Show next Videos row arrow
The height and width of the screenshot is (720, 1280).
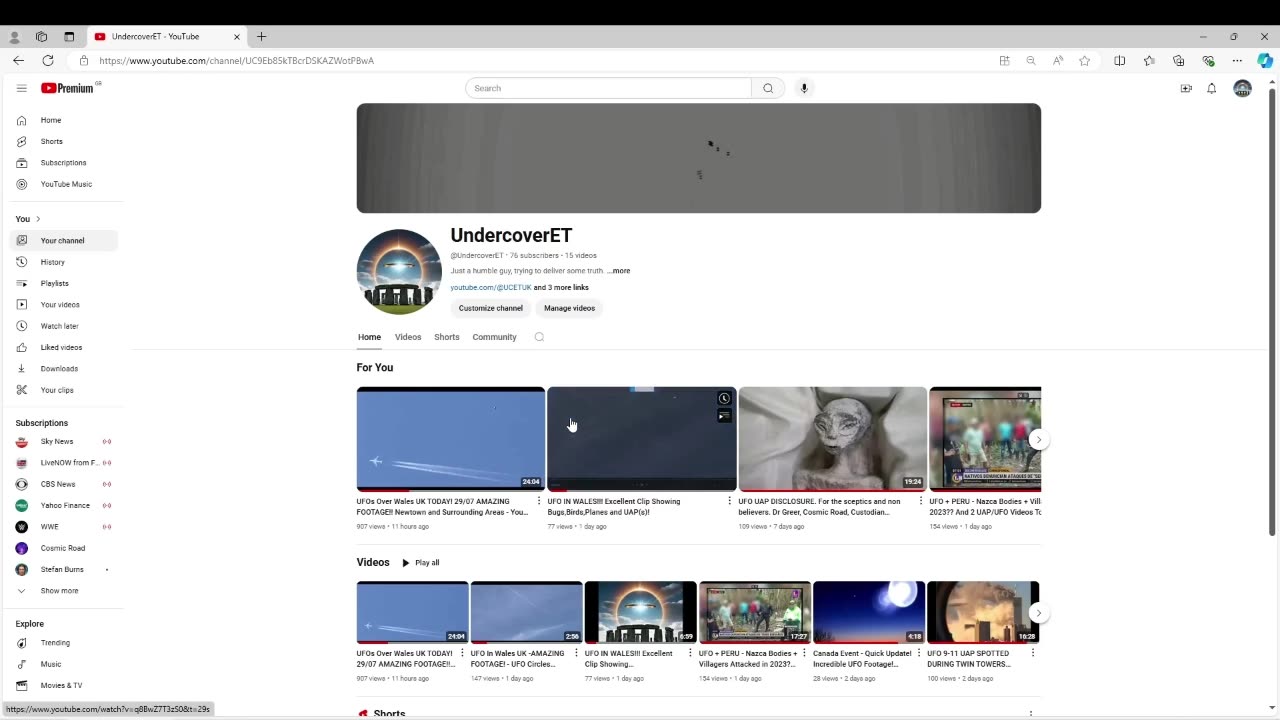click(x=1039, y=613)
